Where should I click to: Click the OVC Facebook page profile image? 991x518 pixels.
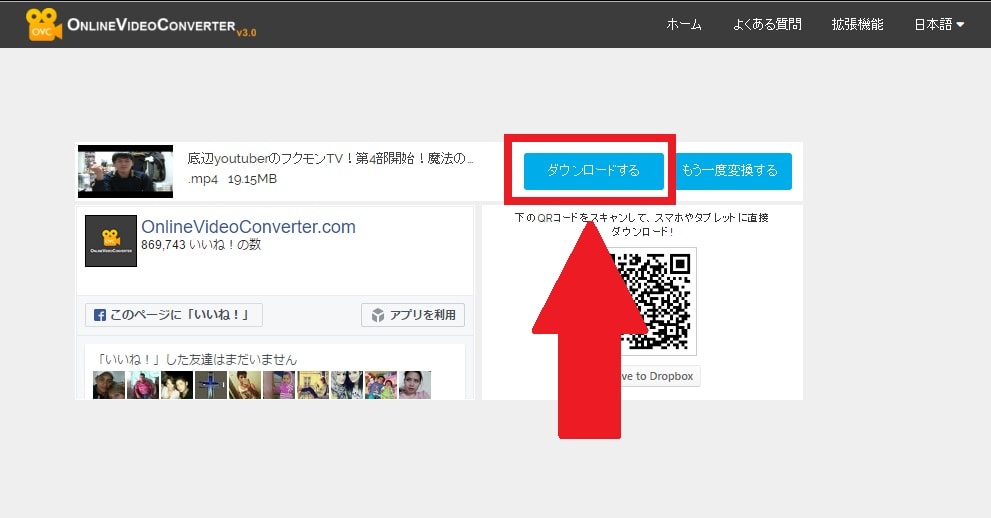point(111,241)
